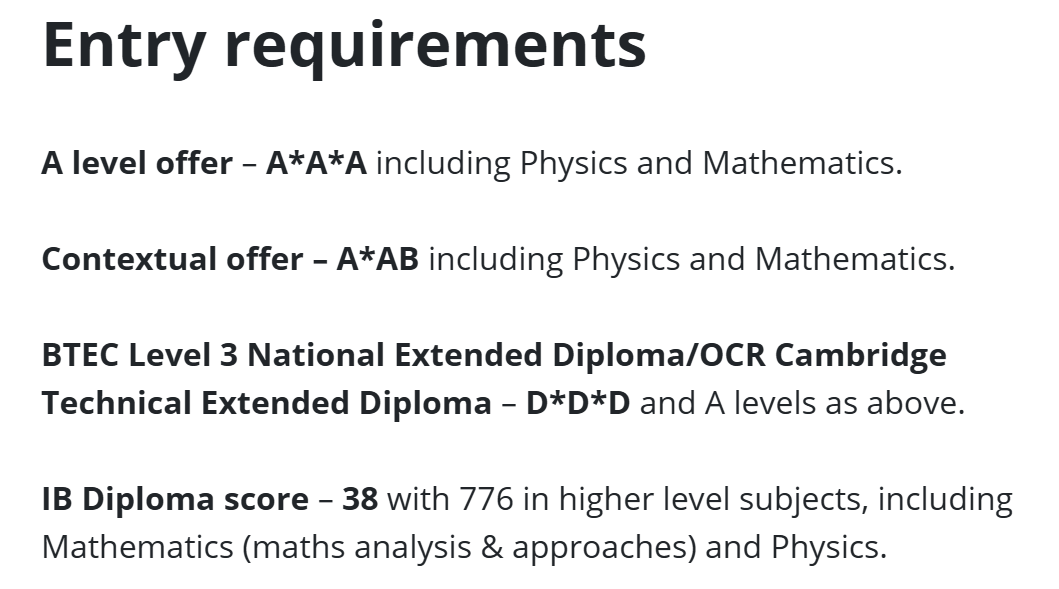Select the A*A*A grade text
Viewport: 1059px width, 589px height.
pyautogui.click(x=316, y=163)
